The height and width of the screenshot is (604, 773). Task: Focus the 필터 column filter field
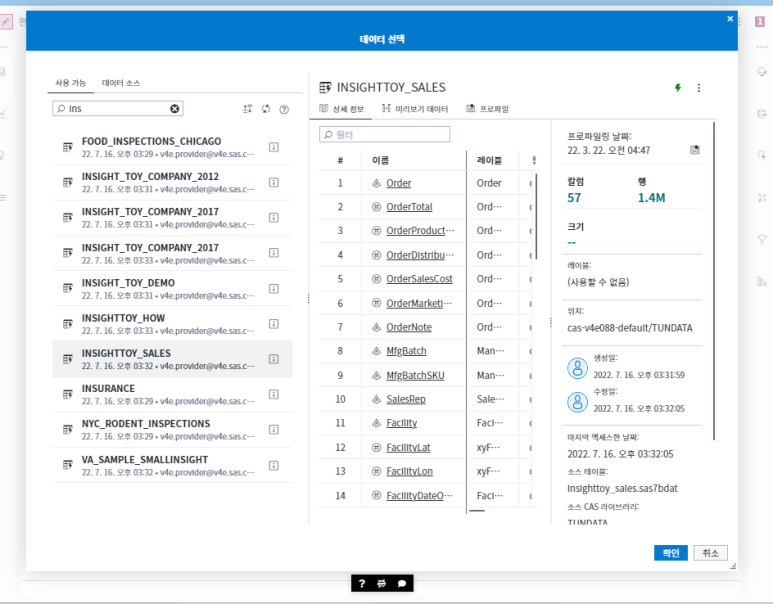coord(385,135)
